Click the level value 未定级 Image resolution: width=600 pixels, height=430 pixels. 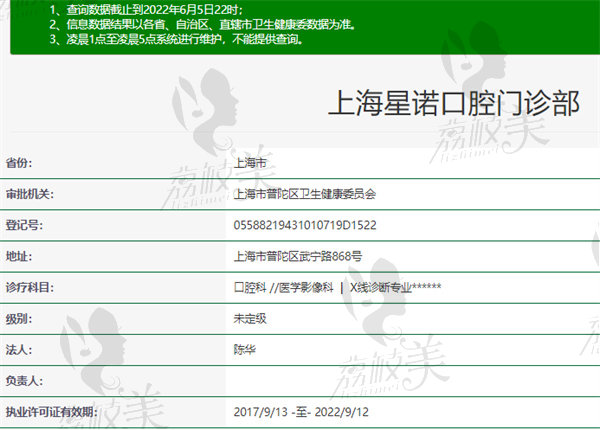[250, 318]
